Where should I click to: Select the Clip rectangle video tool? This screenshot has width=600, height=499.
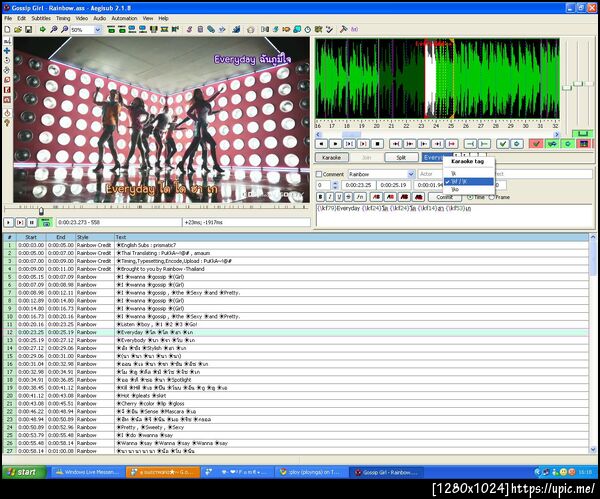coord(7,90)
